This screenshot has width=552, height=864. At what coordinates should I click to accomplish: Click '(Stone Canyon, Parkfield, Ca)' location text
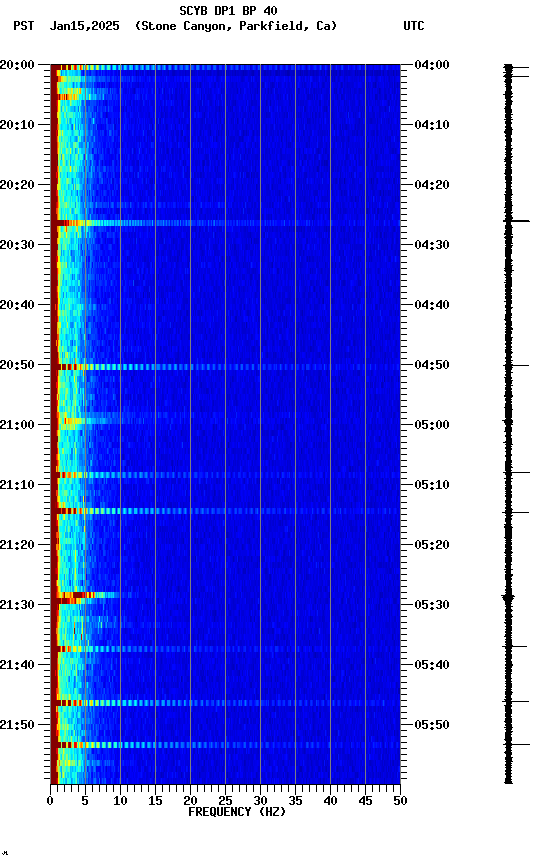point(236,26)
